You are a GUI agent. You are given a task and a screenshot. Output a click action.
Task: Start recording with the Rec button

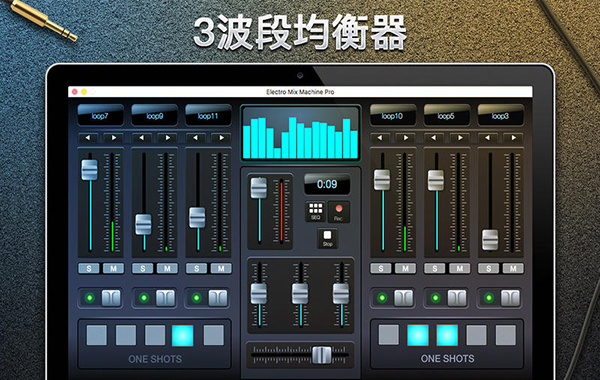[339, 212]
